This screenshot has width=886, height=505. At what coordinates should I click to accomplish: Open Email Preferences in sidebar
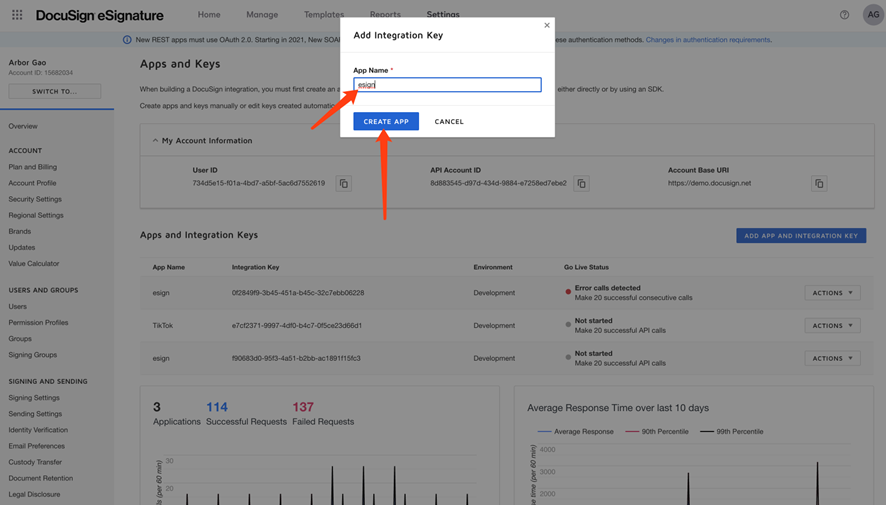click(37, 446)
